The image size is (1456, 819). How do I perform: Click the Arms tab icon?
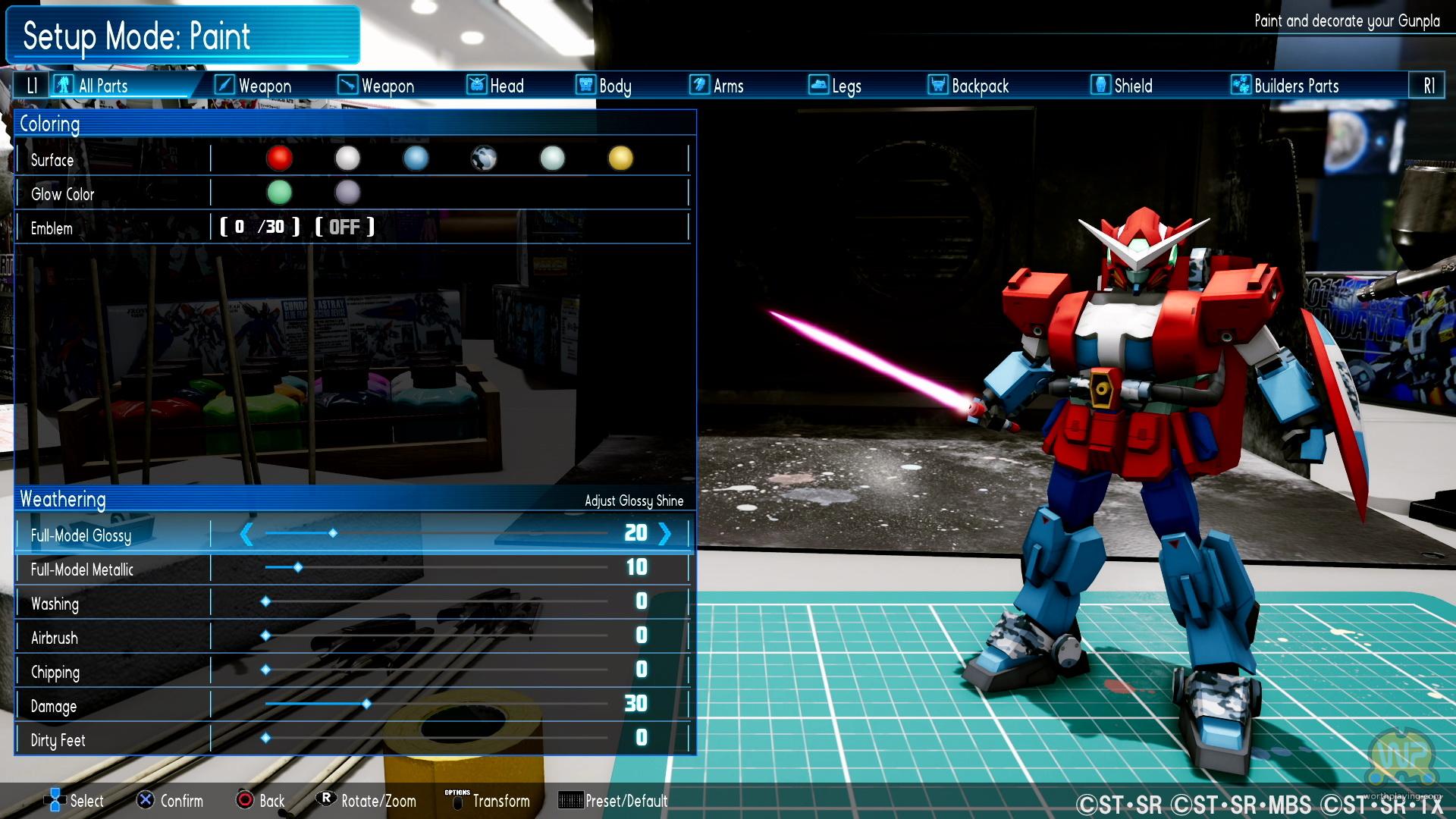(699, 85)
